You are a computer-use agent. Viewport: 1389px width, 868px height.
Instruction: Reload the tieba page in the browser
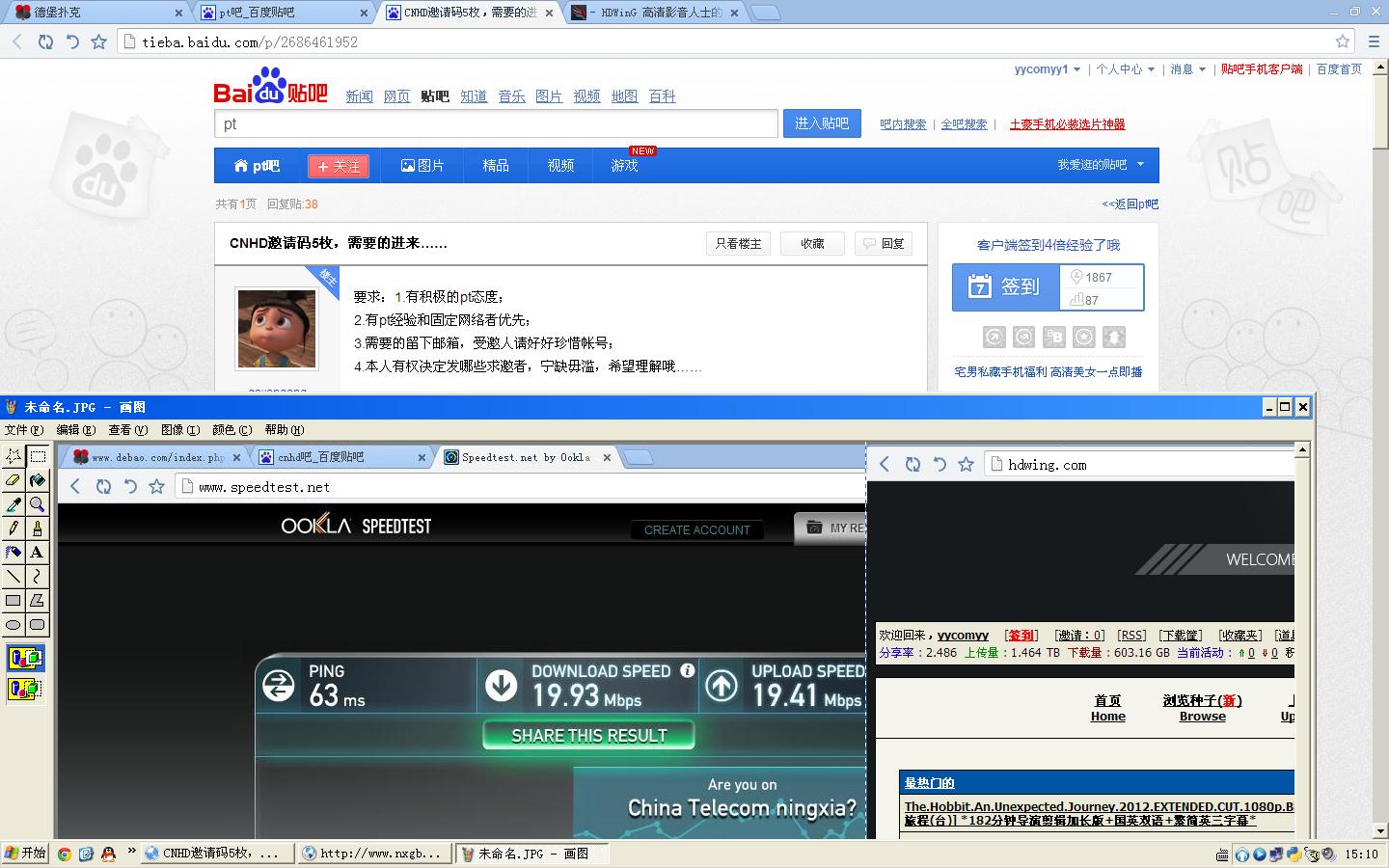[x=45, y=41]
